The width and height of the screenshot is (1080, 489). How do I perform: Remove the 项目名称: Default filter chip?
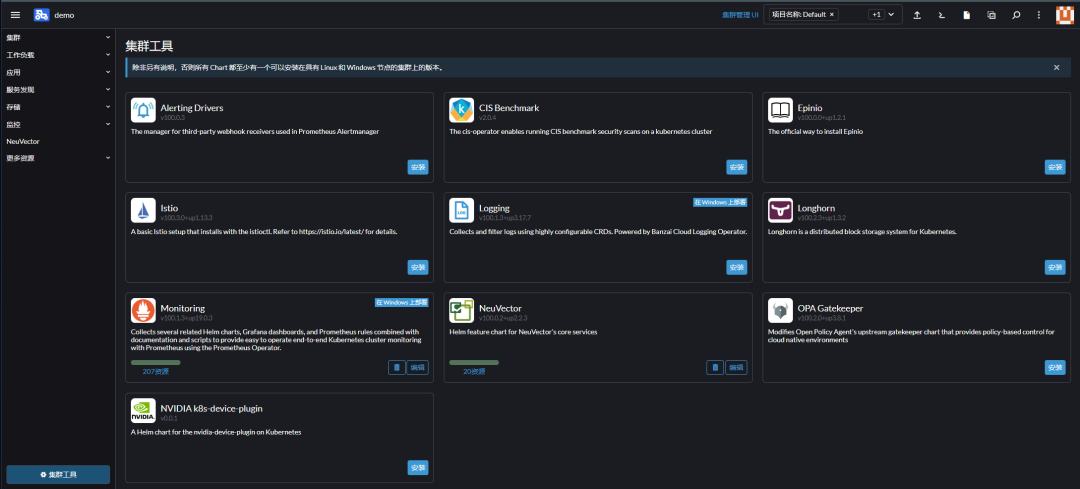(x=831, y=14)
